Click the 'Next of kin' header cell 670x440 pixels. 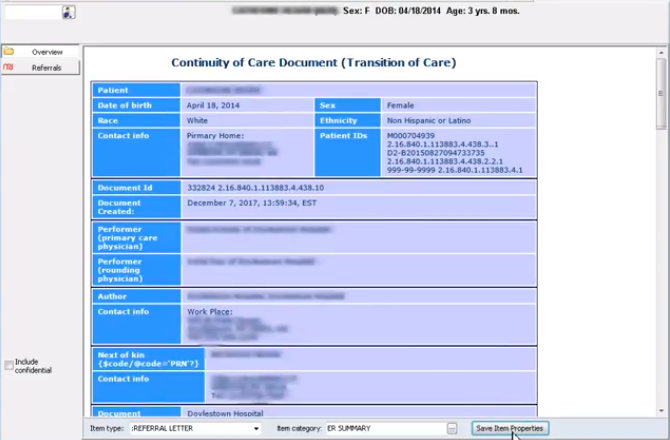click(148, 359)
